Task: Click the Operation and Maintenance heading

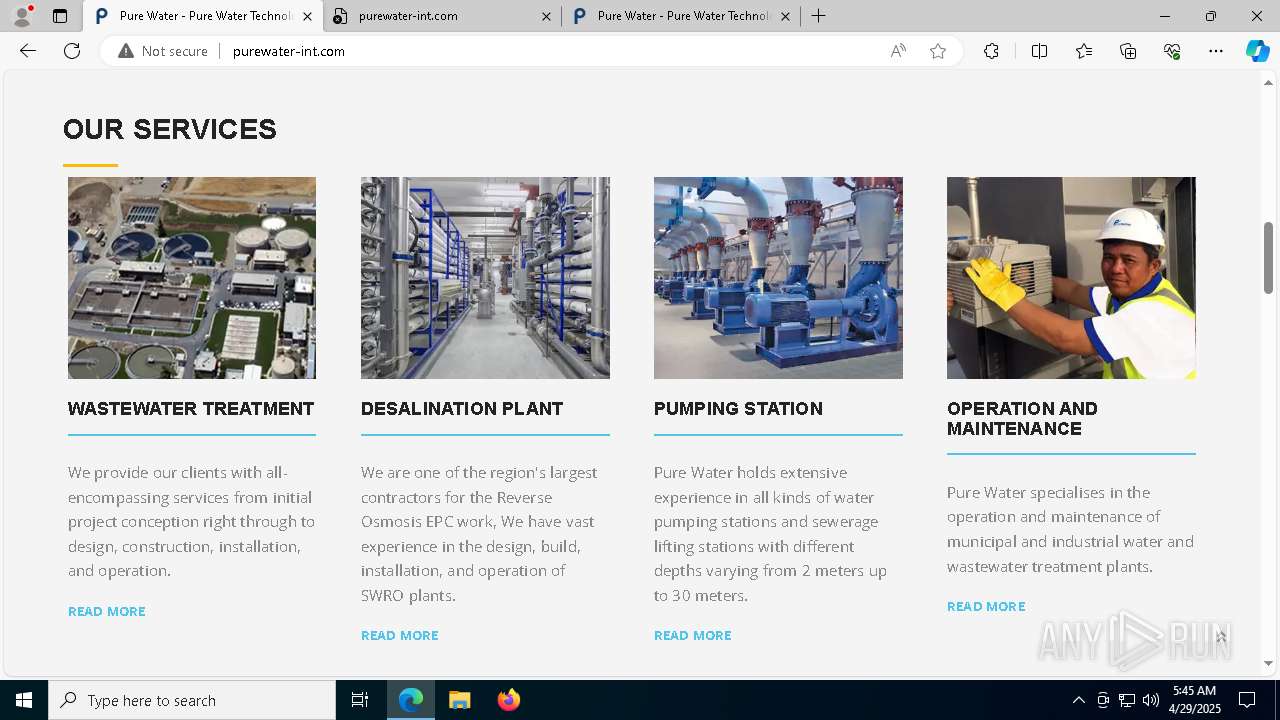Action: (x=1022, y=419)
